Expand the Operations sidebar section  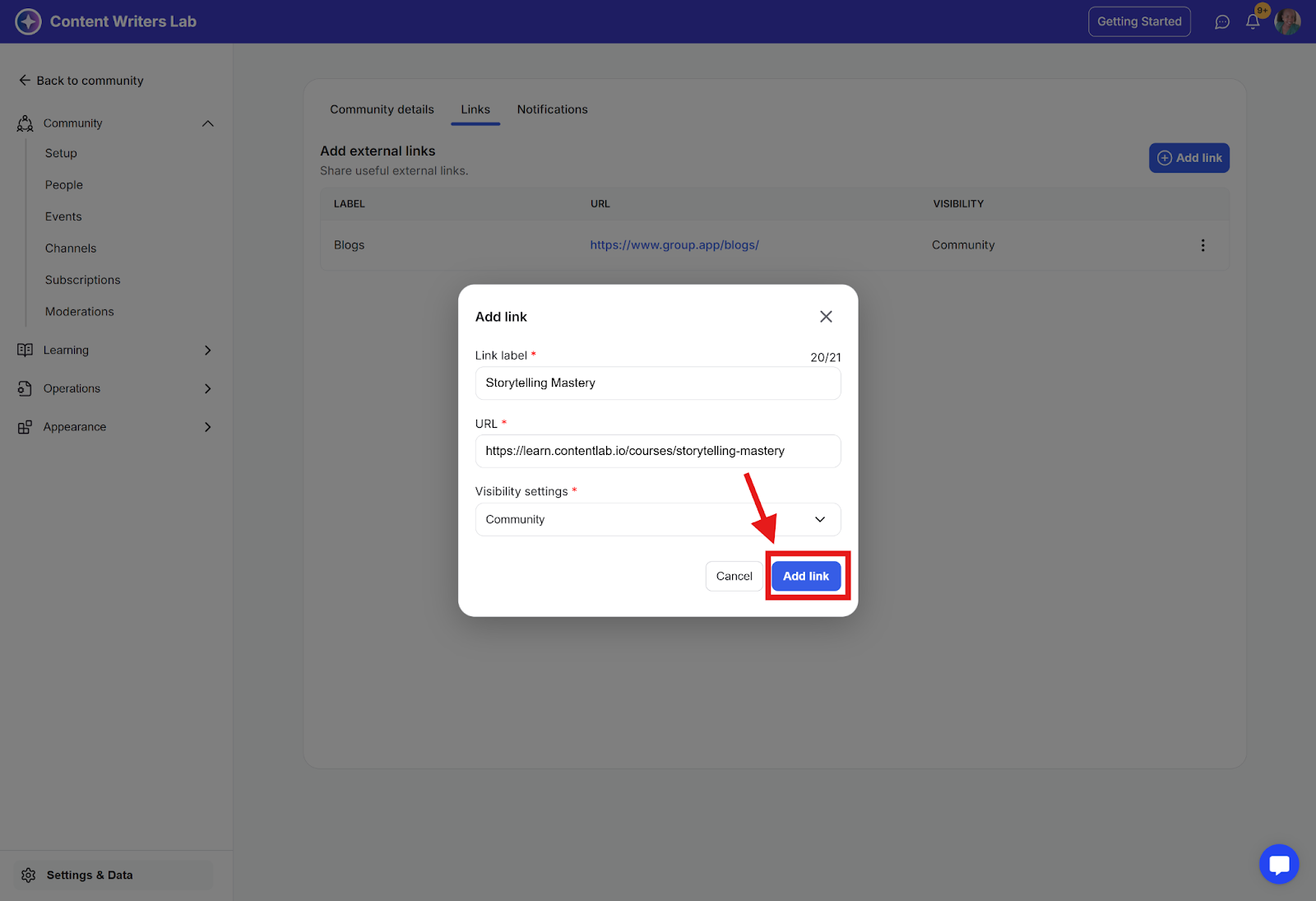[x=208, y=388]
